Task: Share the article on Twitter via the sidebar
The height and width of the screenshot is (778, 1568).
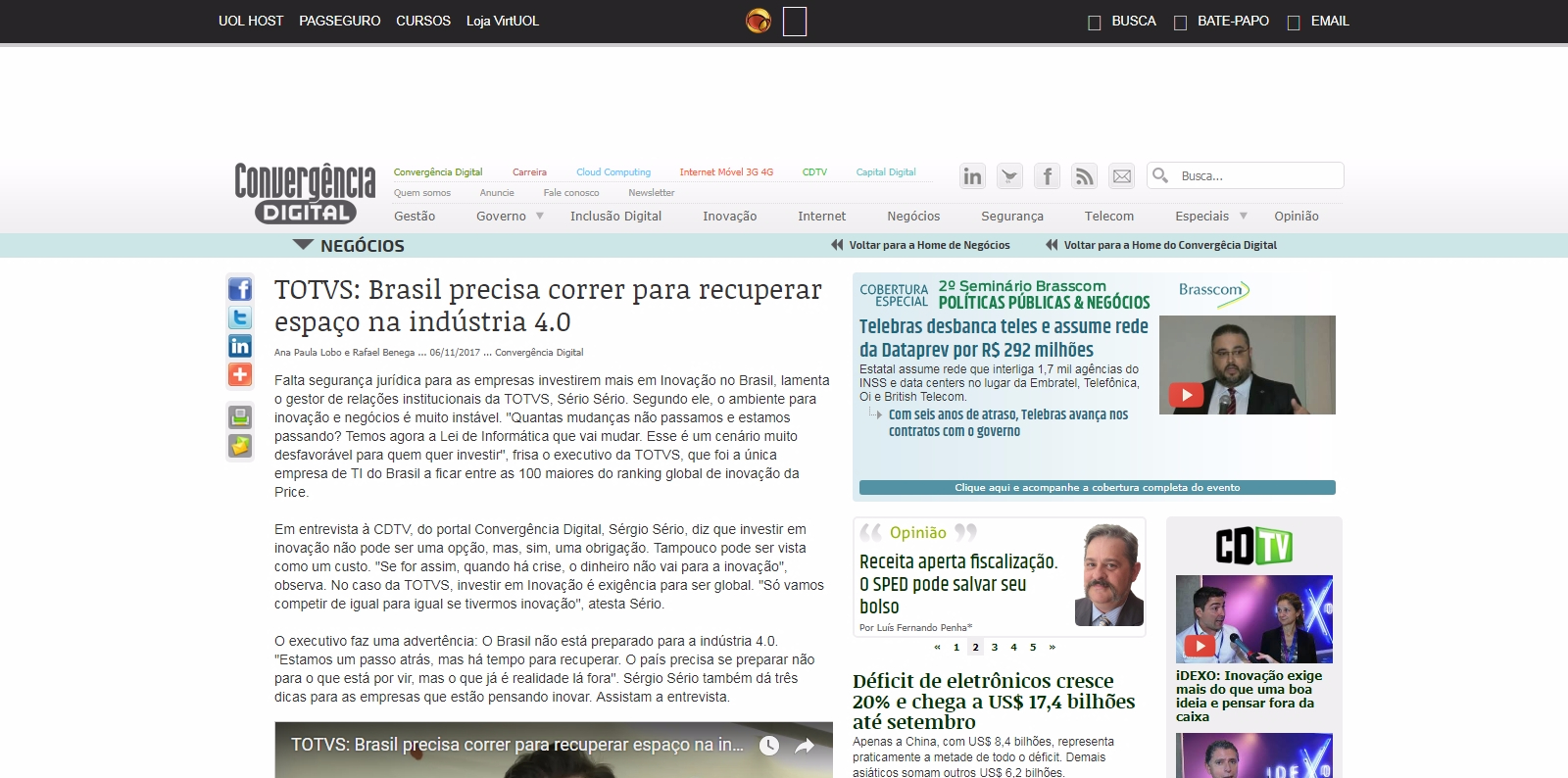Action: [240, 317]
